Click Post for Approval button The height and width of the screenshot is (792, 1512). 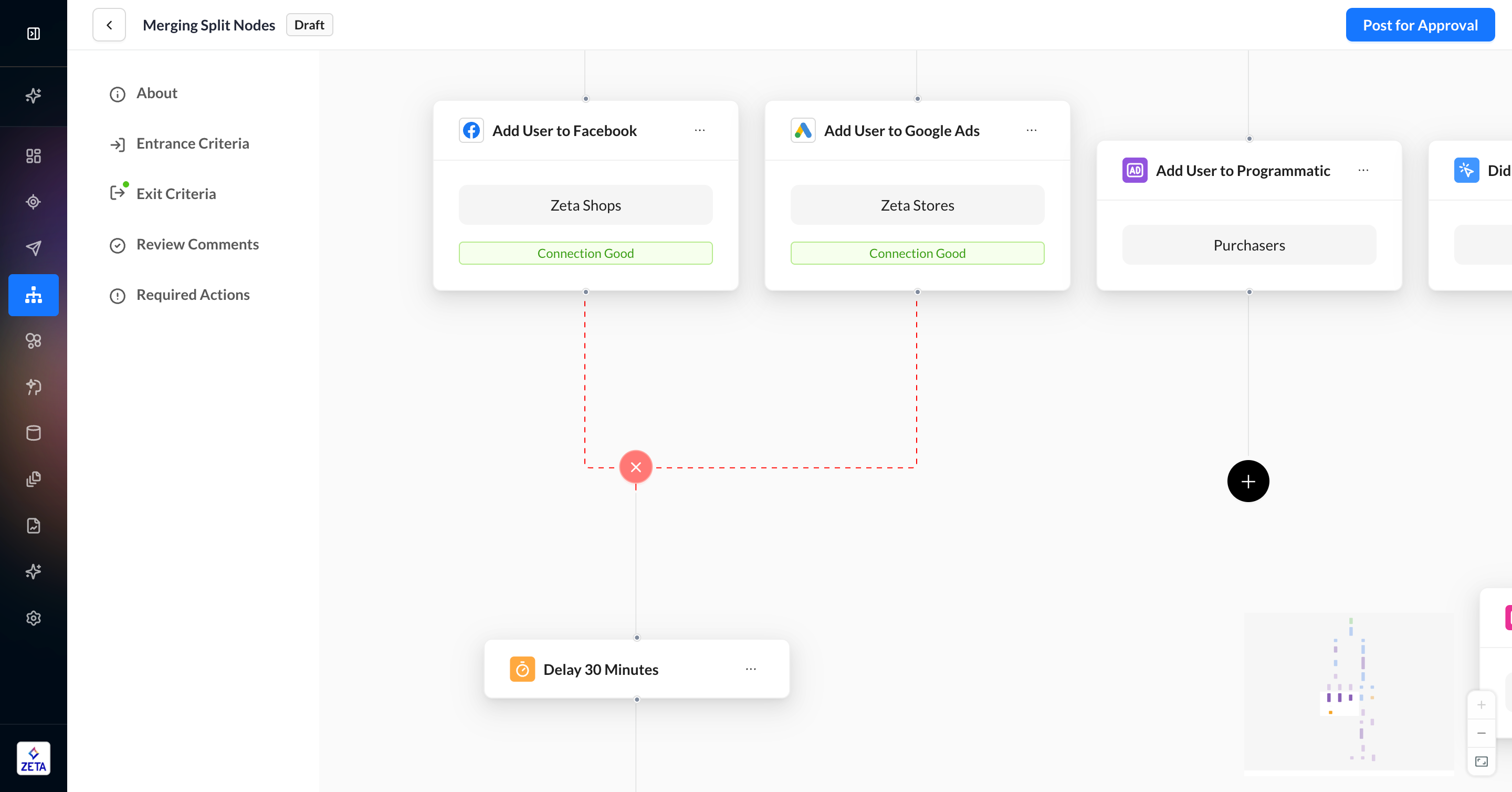click(1420, 25)
